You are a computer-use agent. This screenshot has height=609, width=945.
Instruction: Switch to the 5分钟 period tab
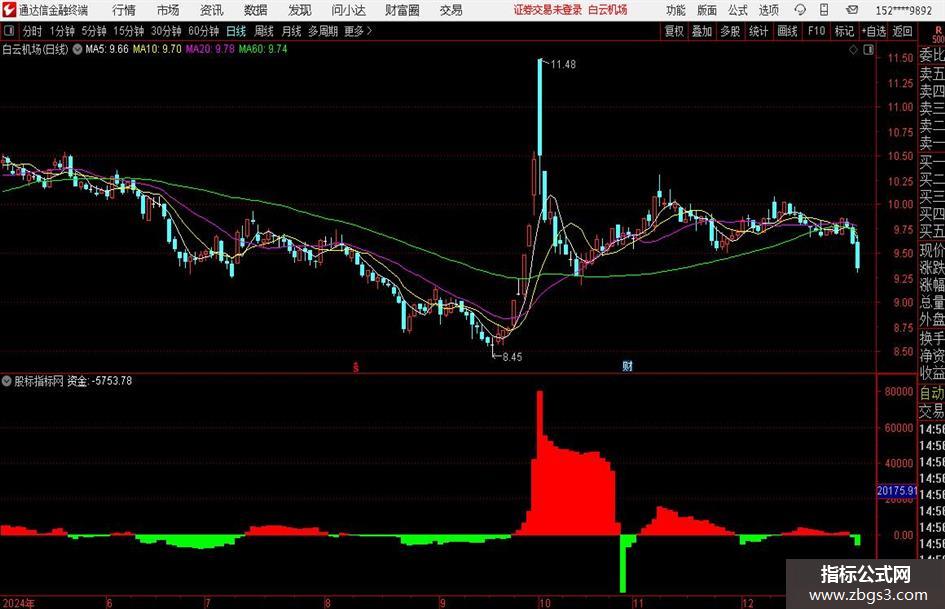(93, 31)
